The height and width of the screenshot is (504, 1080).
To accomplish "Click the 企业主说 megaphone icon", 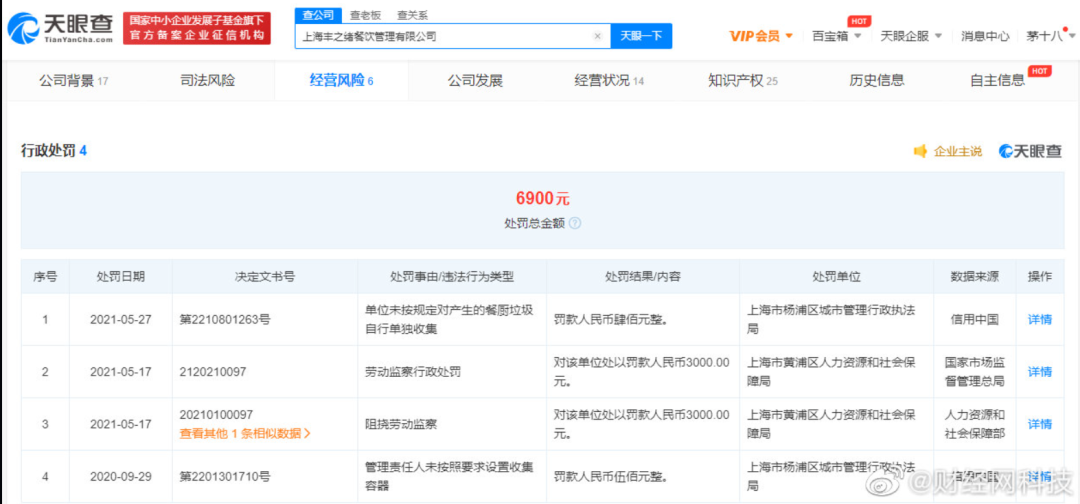I will point(921,151).
